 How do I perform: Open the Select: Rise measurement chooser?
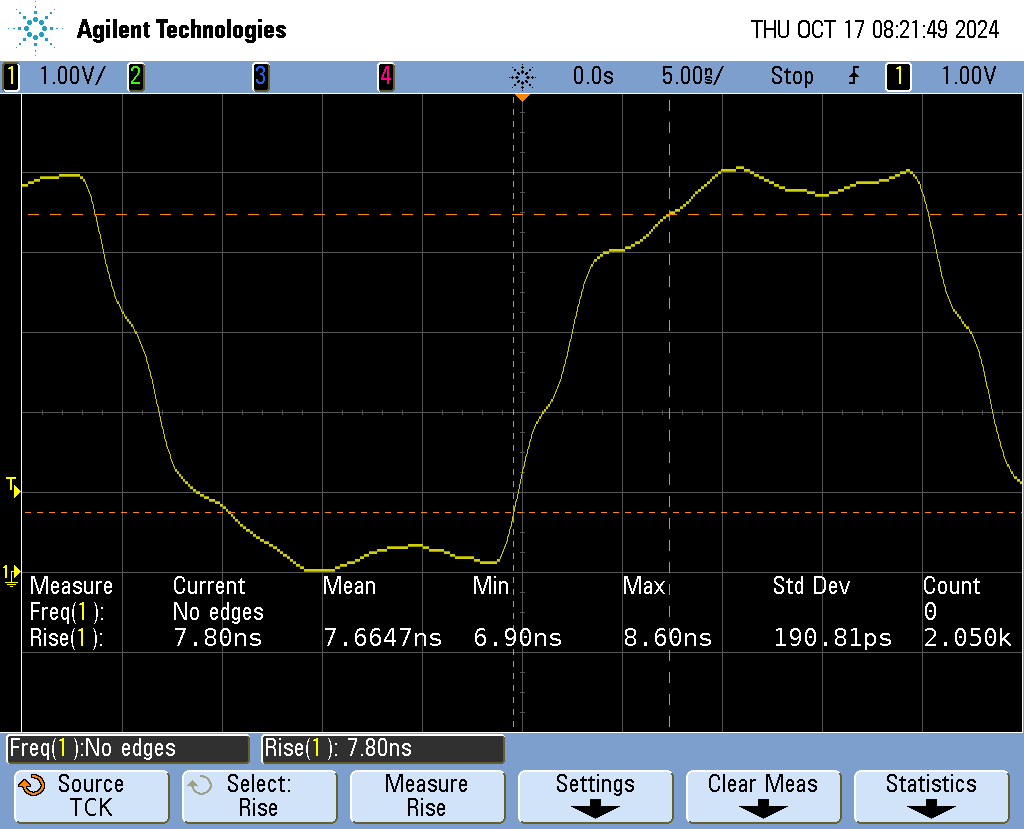258,795
